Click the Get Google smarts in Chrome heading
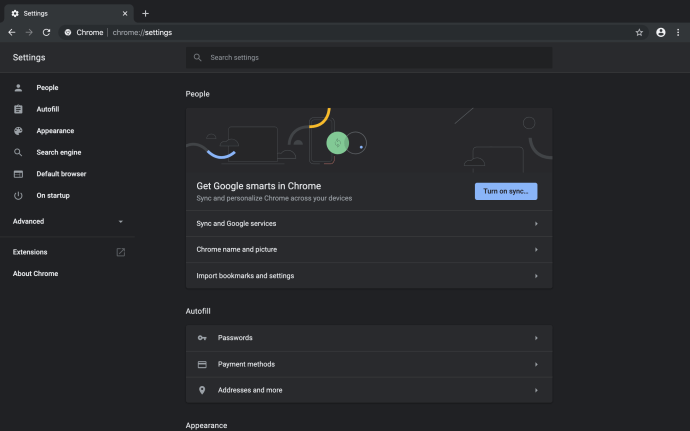 (259, 186)
